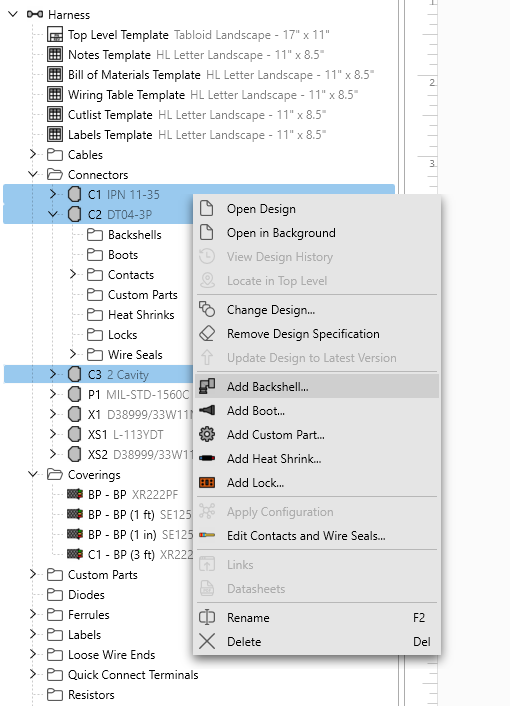Click the 'XR222PF' part text
The image size is (510, 706).
(x=155, y=494)
